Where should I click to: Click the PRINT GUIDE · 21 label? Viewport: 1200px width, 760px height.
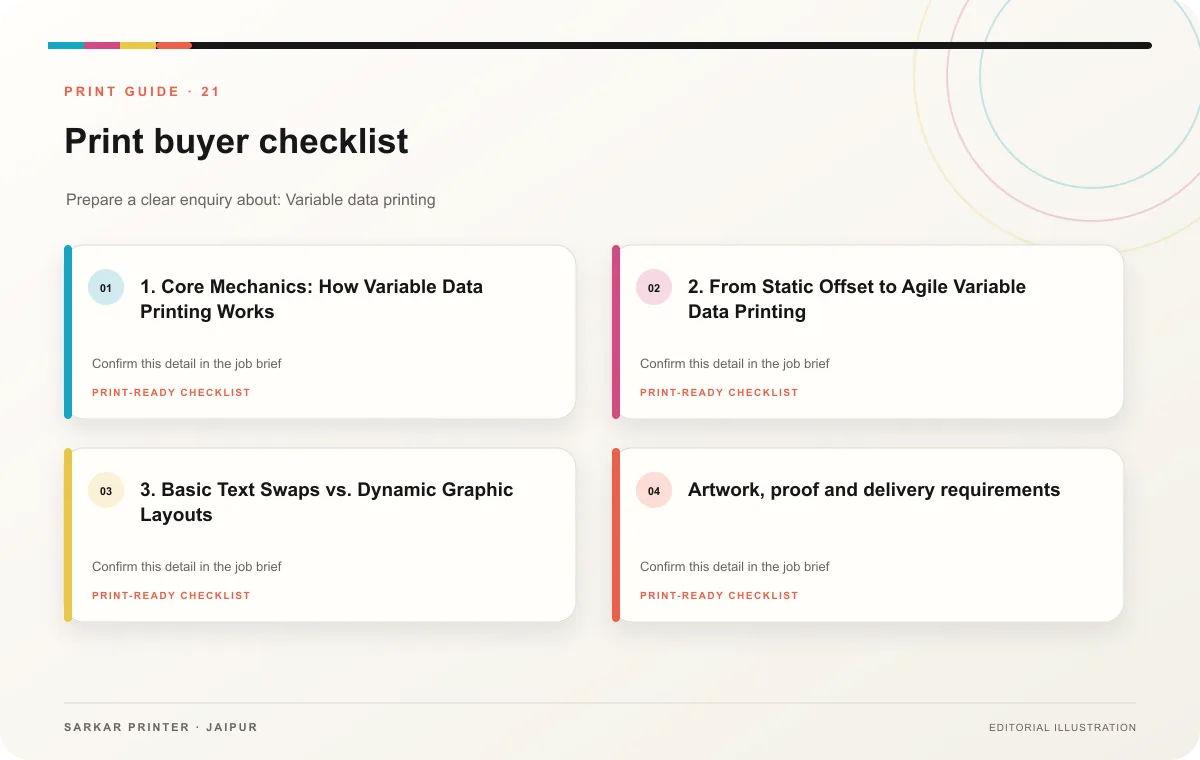(142, 91)
